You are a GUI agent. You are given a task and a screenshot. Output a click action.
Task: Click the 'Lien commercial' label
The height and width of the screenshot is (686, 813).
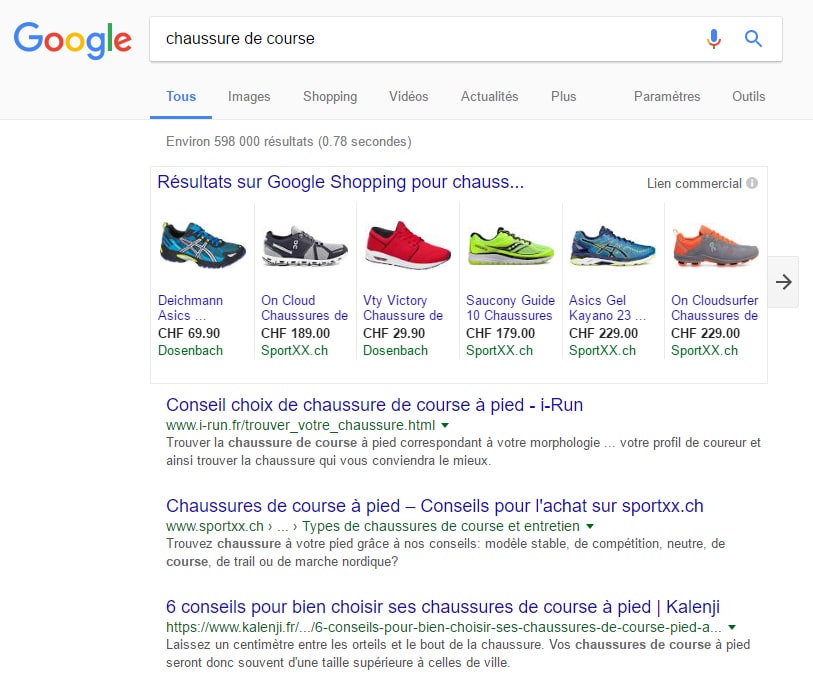click(694, 184)
